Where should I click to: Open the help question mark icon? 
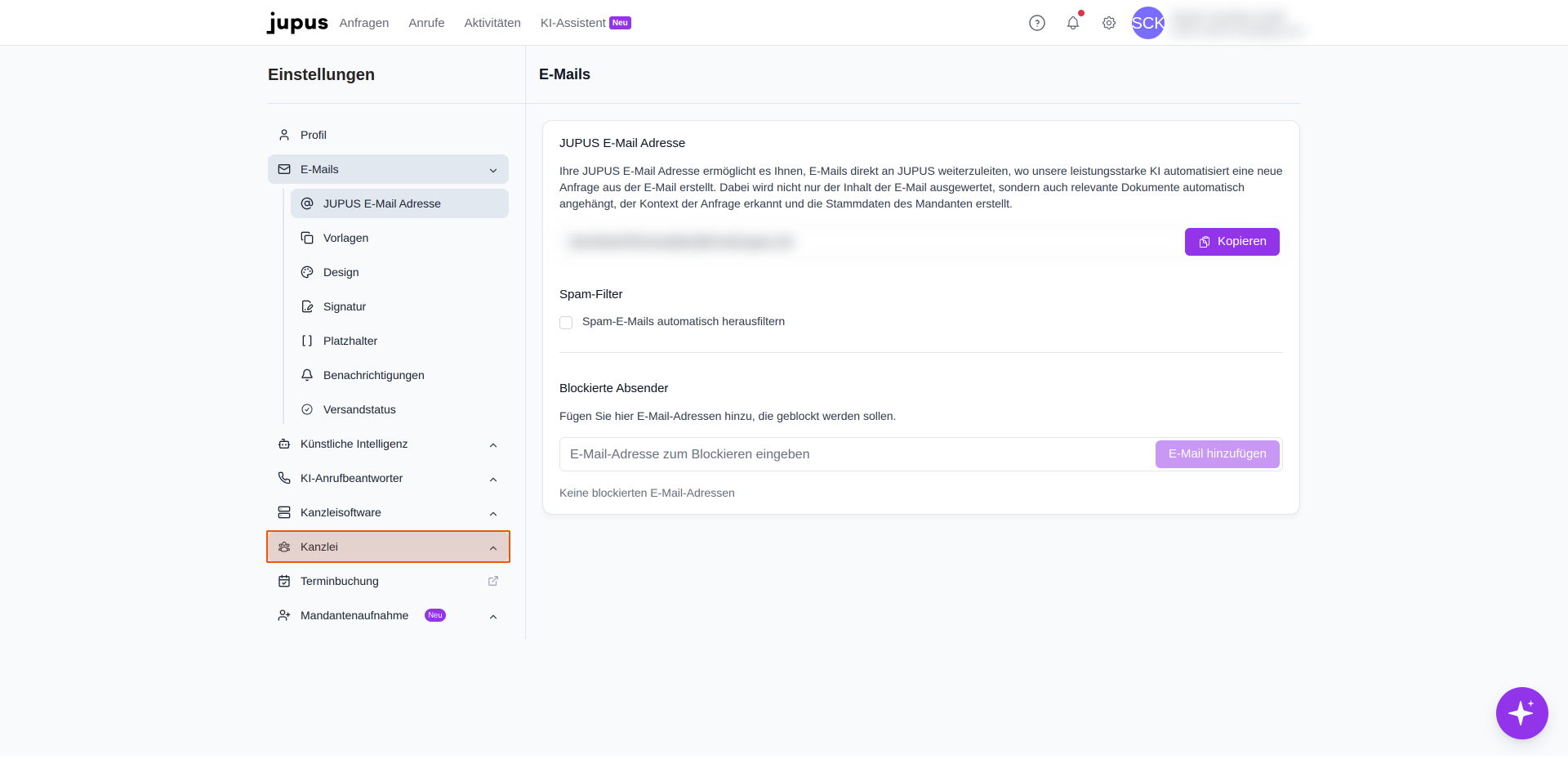click(1037, 23)
